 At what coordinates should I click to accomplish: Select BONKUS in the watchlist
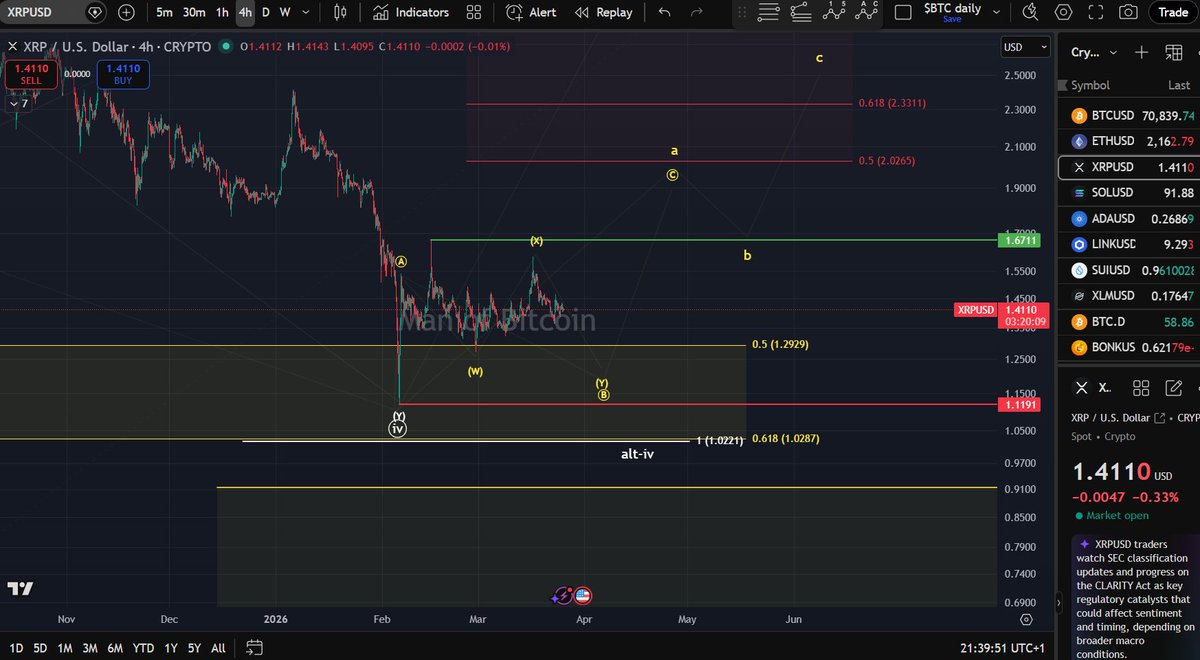coord(1129,348)
